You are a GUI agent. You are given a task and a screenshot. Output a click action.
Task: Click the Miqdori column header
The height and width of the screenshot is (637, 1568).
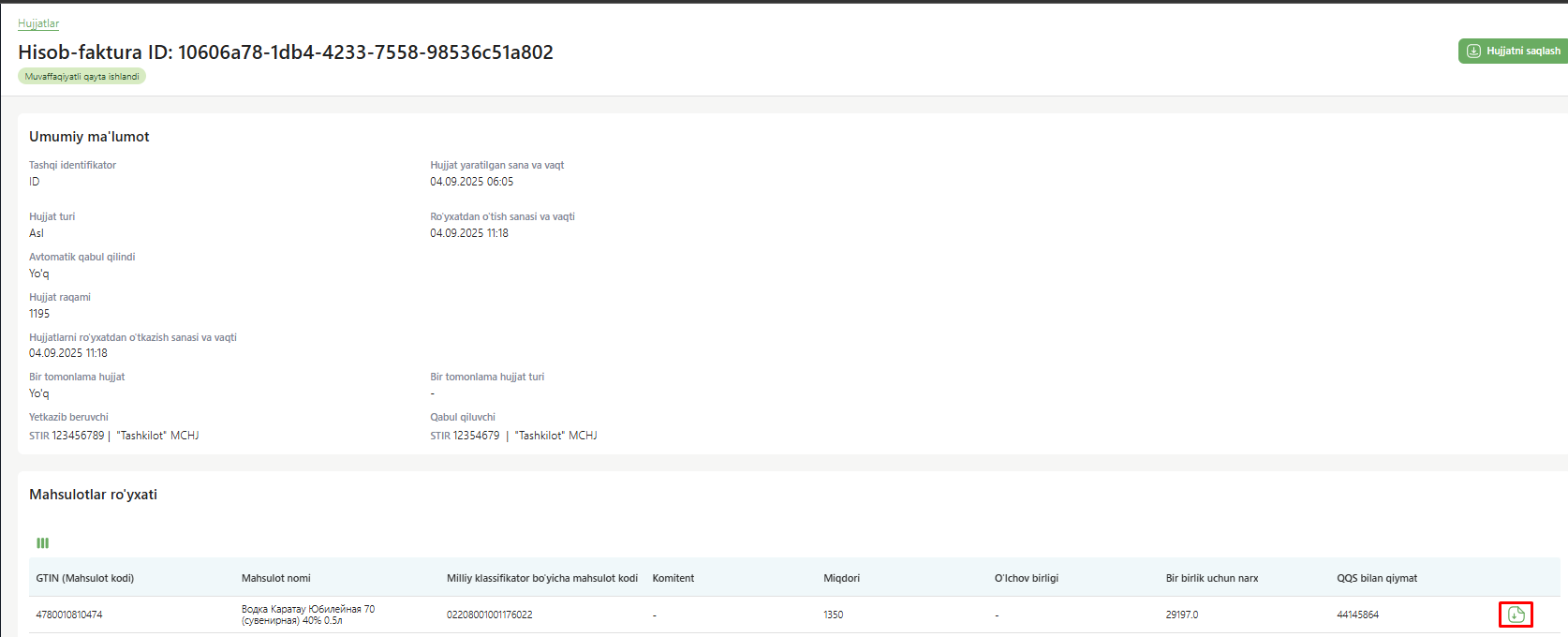[841, 578]
